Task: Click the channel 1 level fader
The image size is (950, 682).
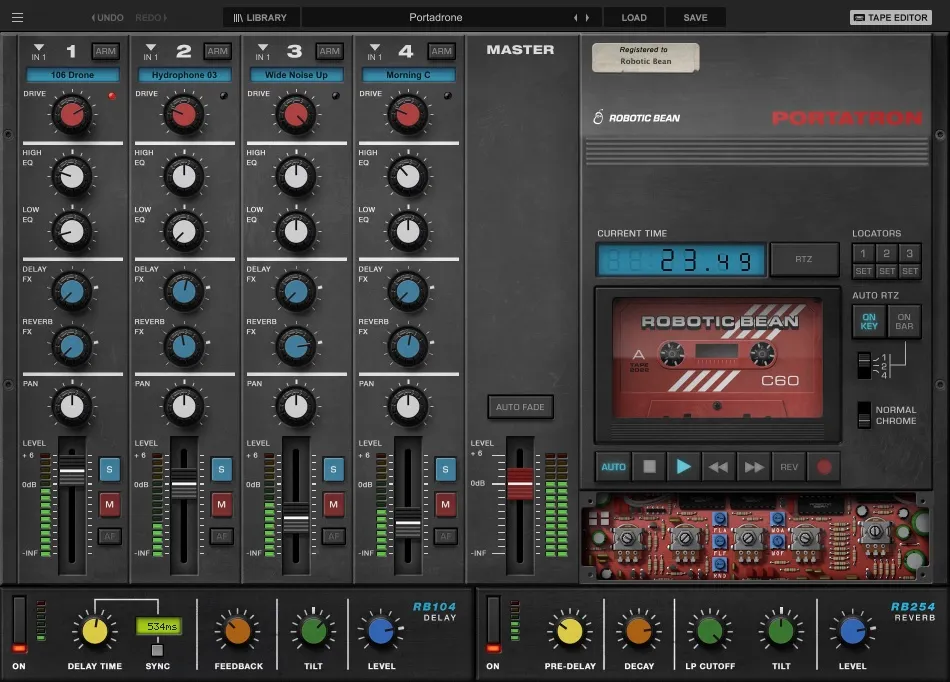Action: coord(72,471)
